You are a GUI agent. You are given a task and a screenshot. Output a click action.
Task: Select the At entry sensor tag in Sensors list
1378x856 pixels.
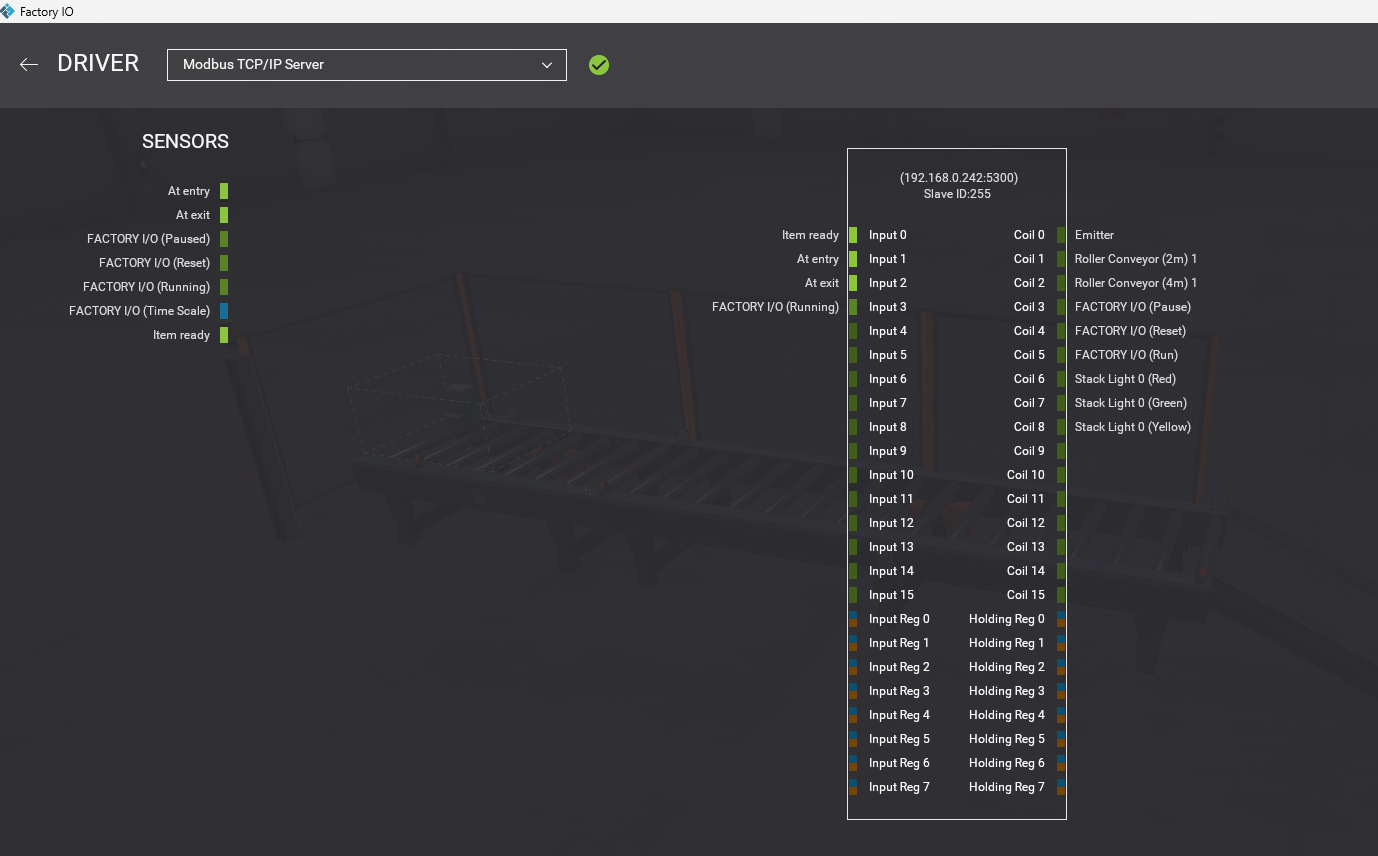click(x=189, y=191)
